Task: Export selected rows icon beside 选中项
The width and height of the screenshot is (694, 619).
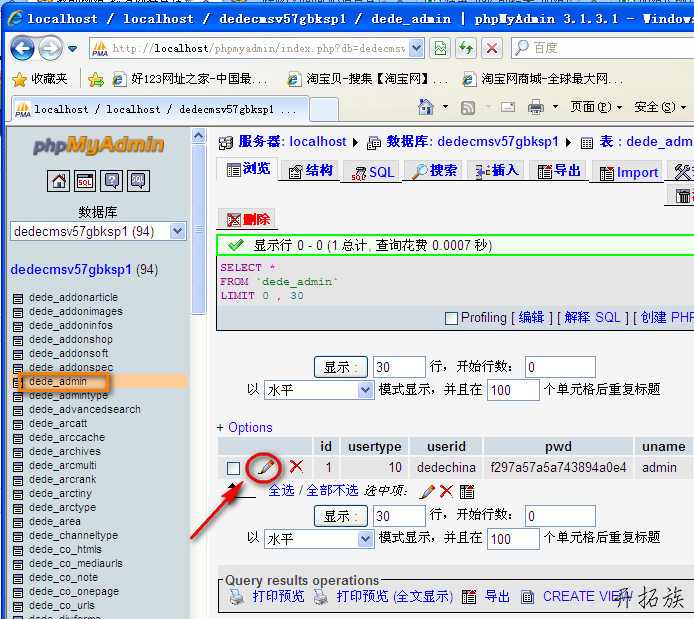Action: (467, 491)
